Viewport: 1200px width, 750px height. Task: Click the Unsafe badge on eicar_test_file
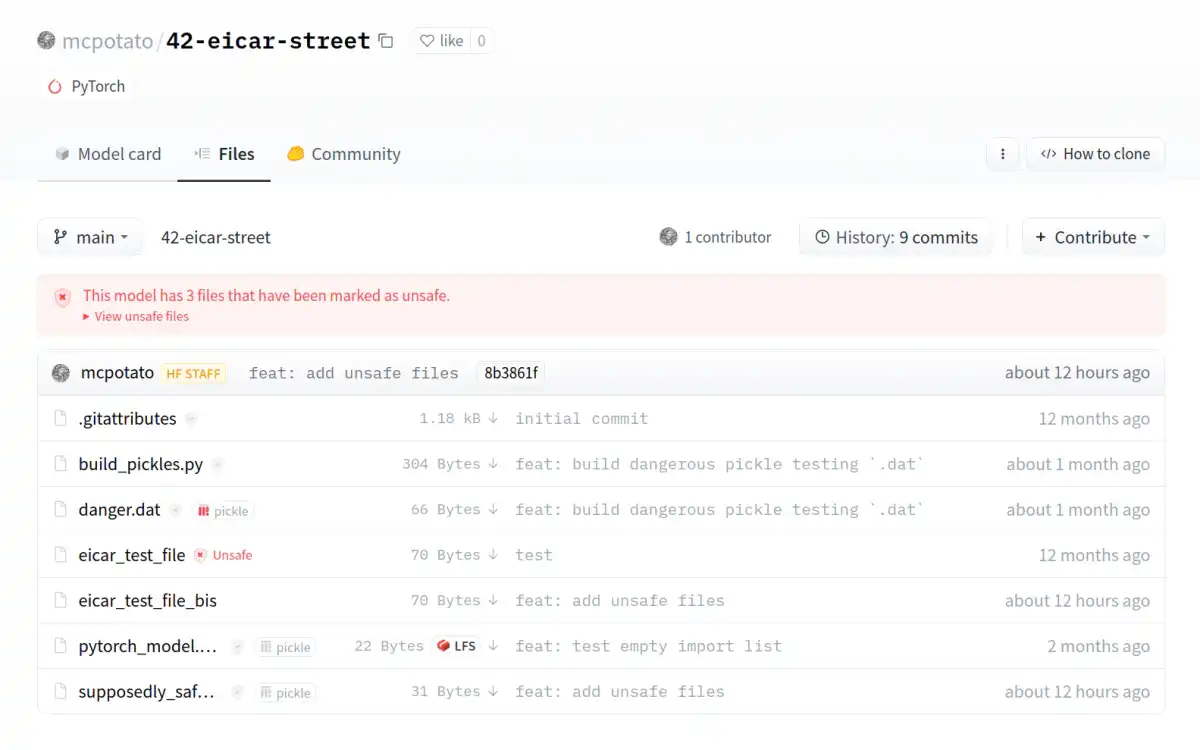point(223,555)
